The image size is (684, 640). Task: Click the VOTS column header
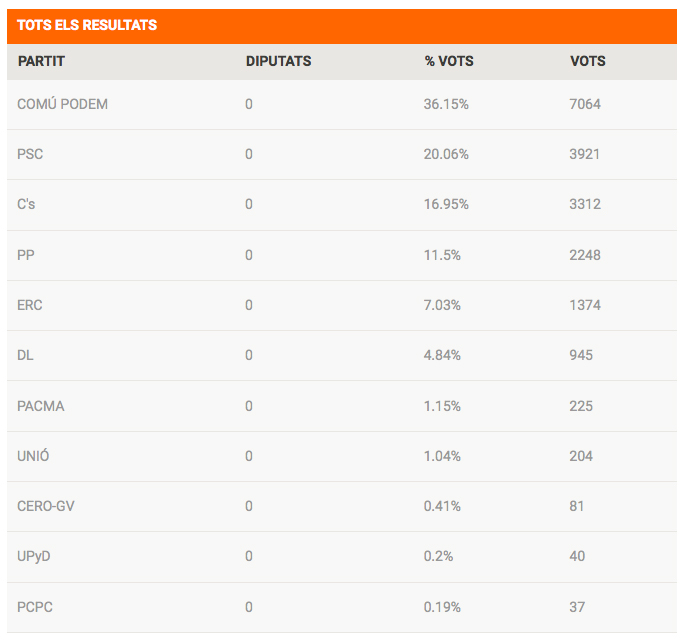click(588, 61)
